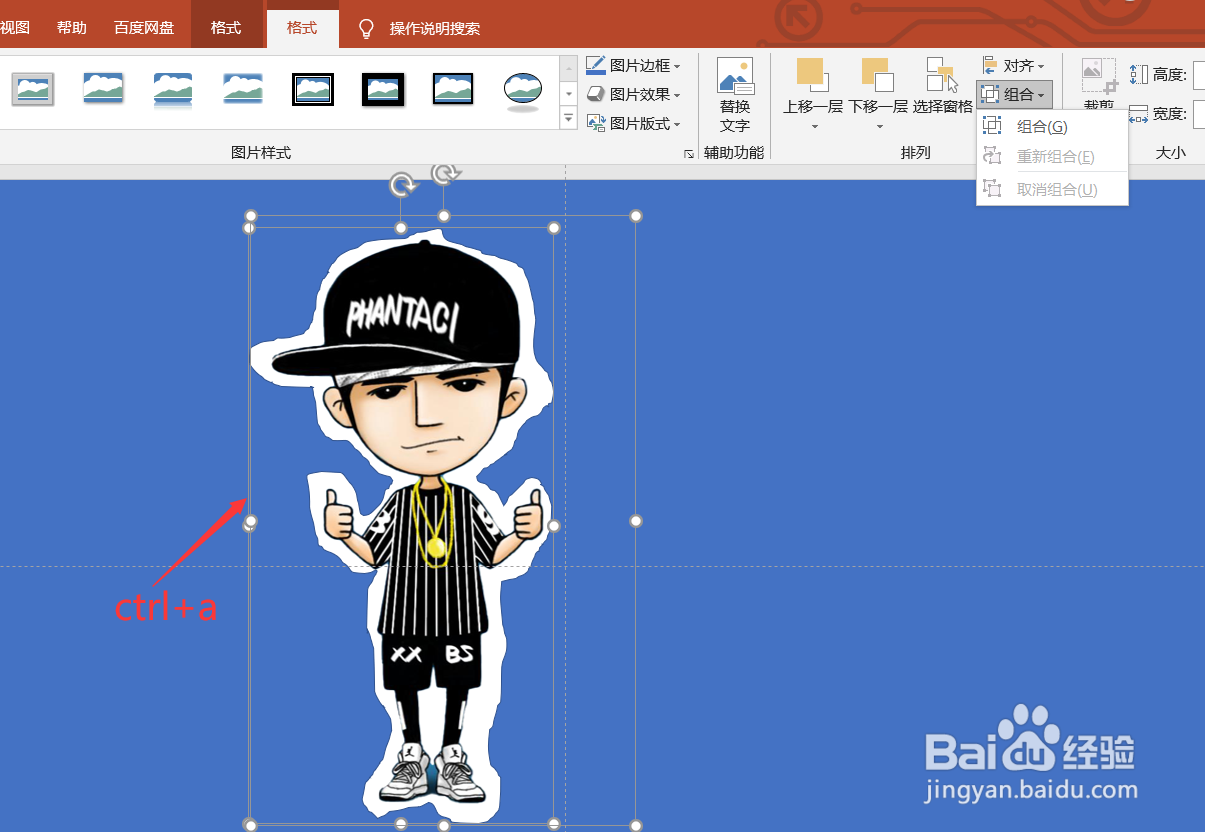1205x832 pixels.
Task: Click the 下移一层 send backward icon
Action: point(877,75)
